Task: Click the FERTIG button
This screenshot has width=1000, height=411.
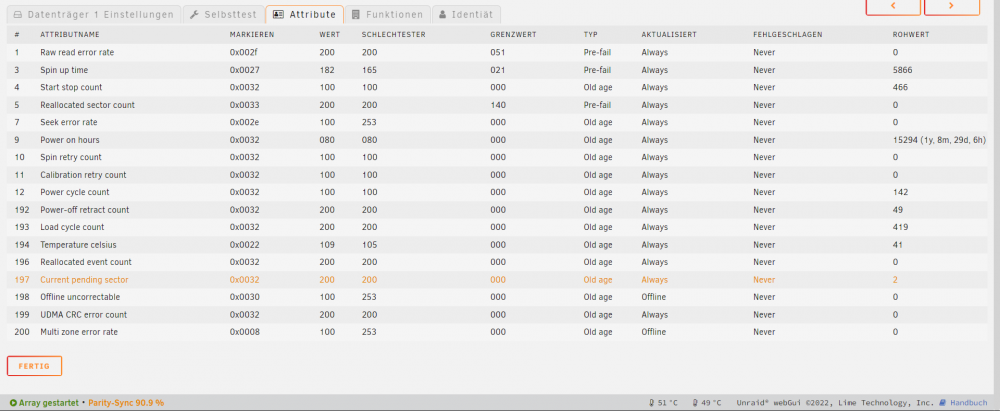Action: pyautogui.click(x=34, y=366)
